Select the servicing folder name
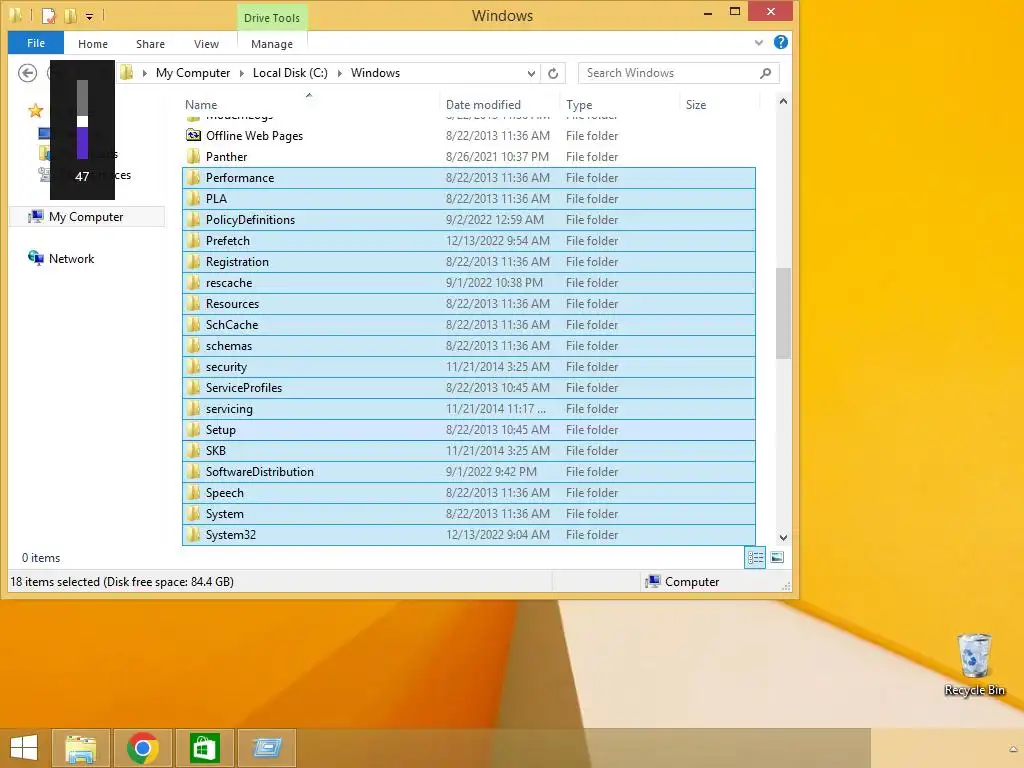The height and width of the screenshot is (768, 1024). (229, 409)
